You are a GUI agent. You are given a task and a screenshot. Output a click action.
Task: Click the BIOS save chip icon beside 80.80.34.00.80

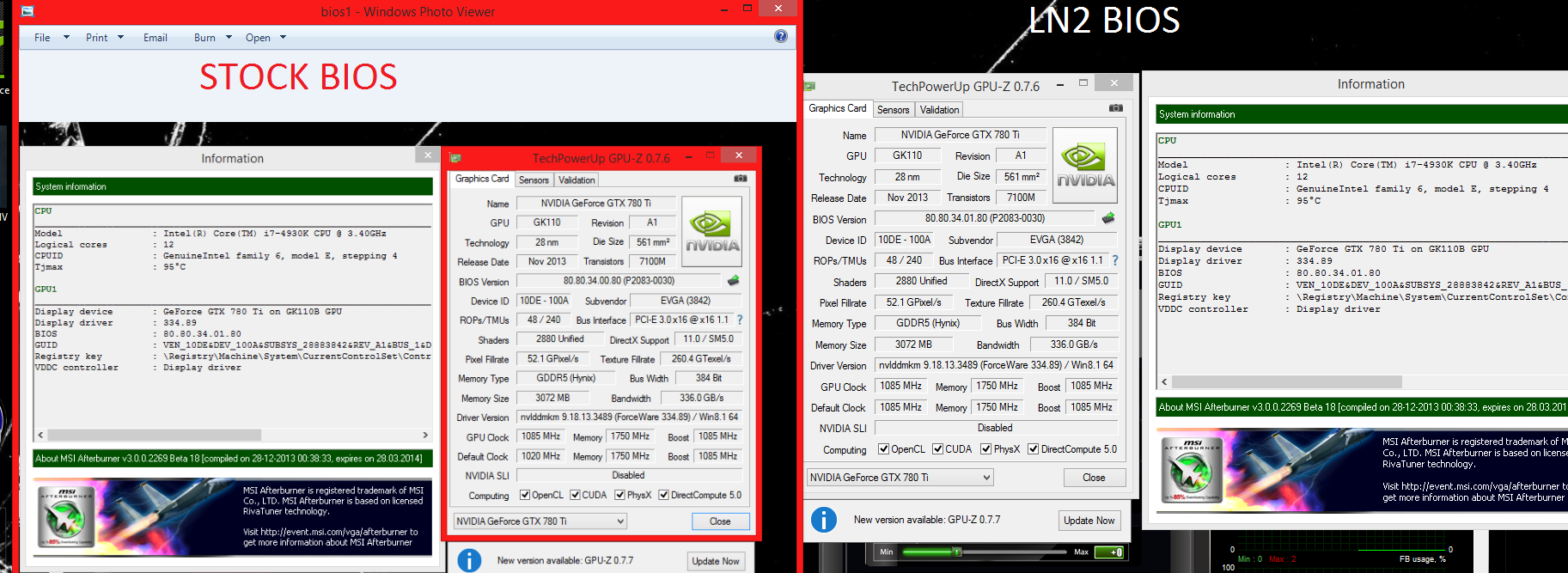click(733, 280)
